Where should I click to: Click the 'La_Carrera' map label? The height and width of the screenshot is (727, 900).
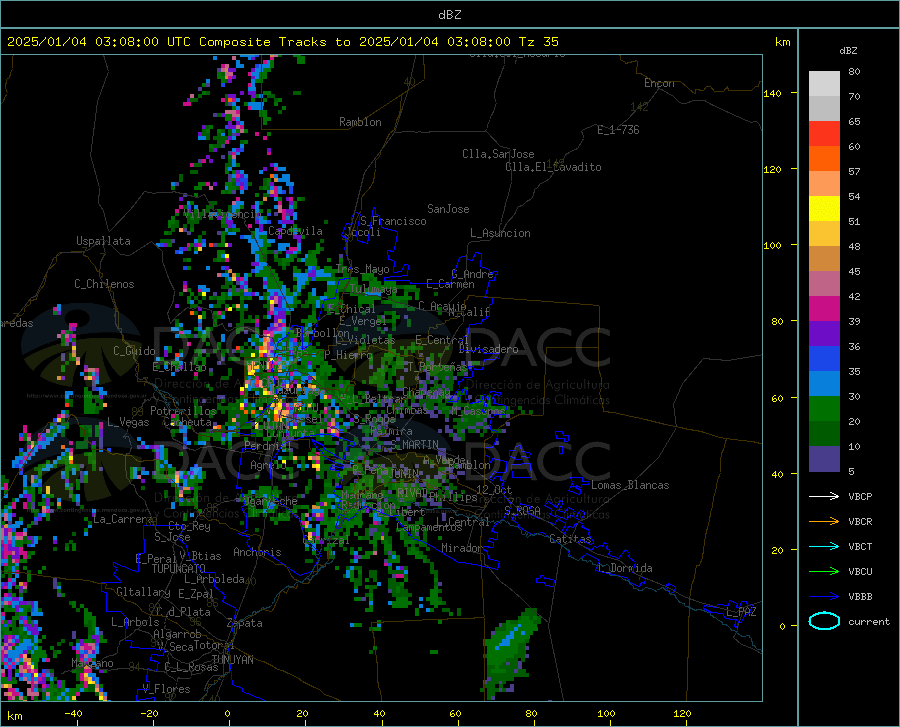pos(123,519)
